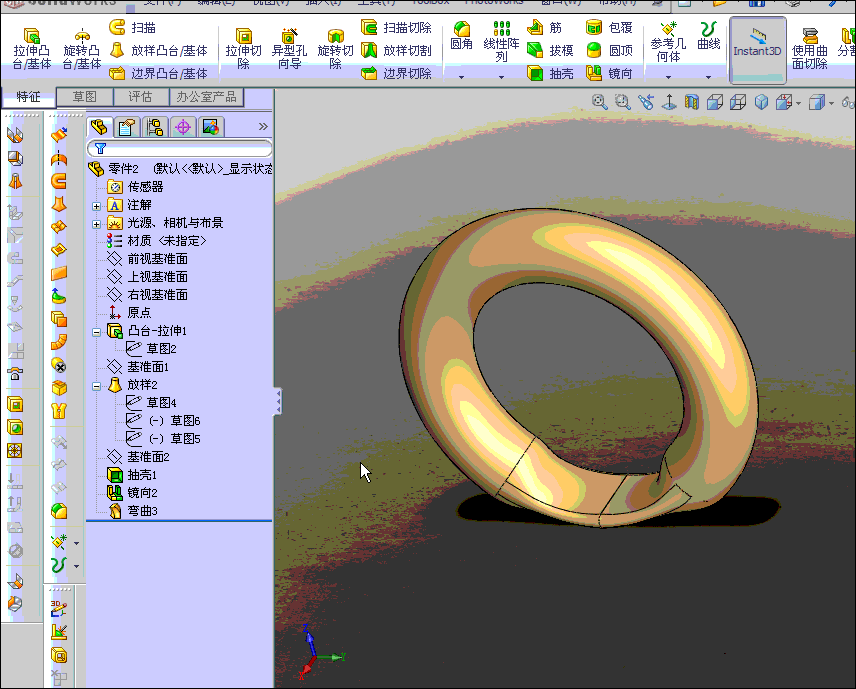Open the 圆角 fillet dropdown arrow

461,77
